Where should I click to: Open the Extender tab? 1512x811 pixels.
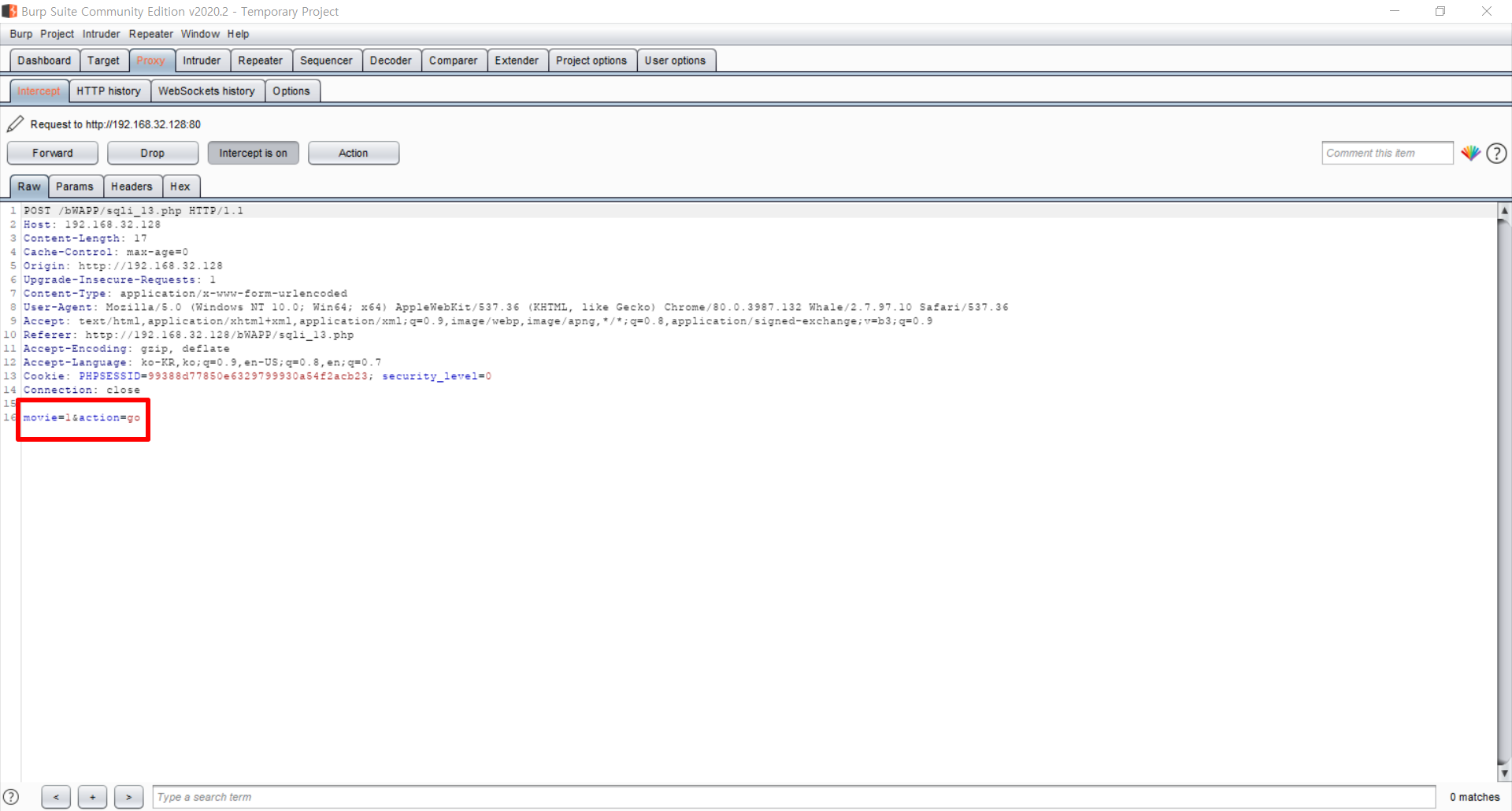517,61
